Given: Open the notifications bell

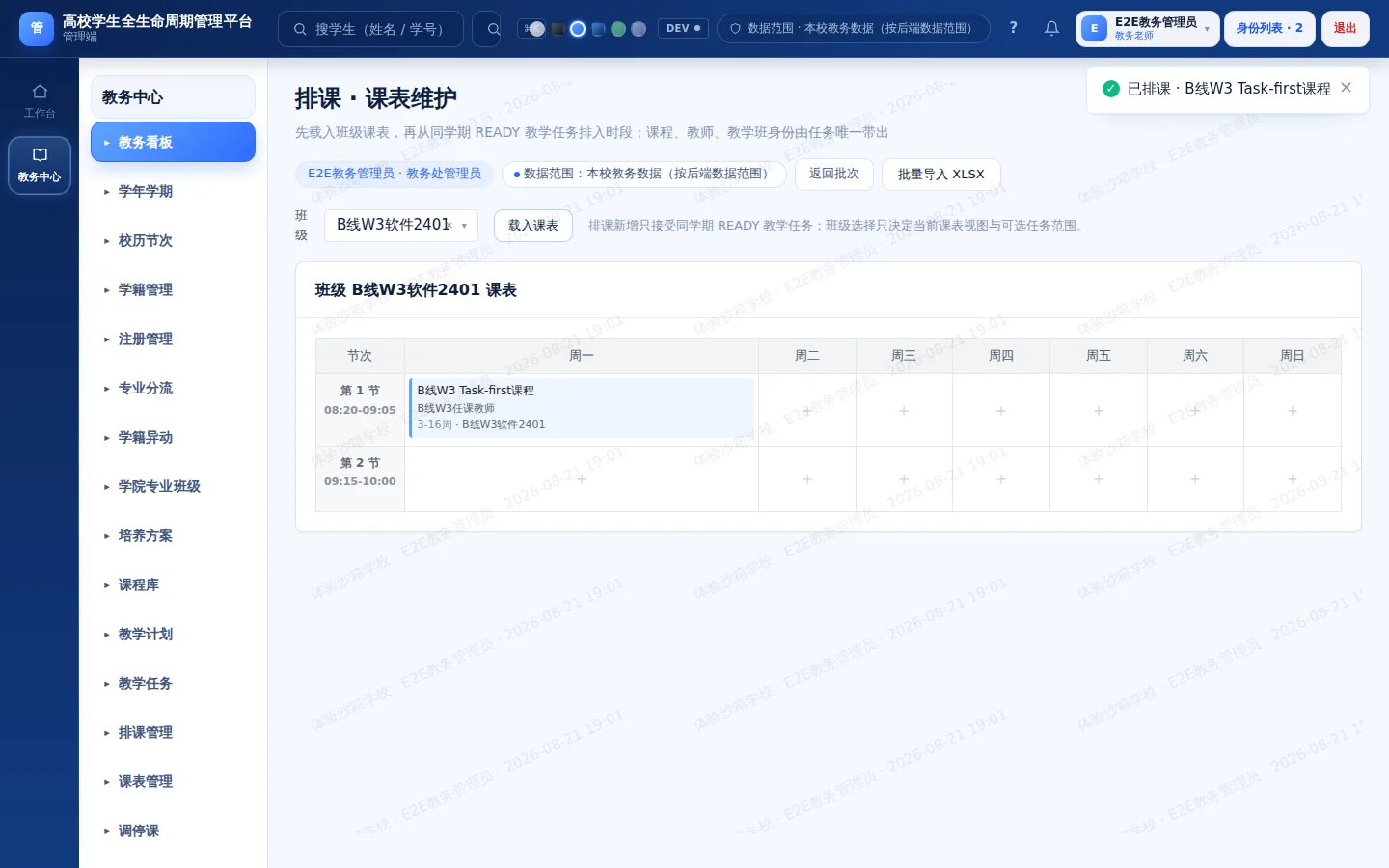Looking at the screenshot, I should pos(1051,29).
